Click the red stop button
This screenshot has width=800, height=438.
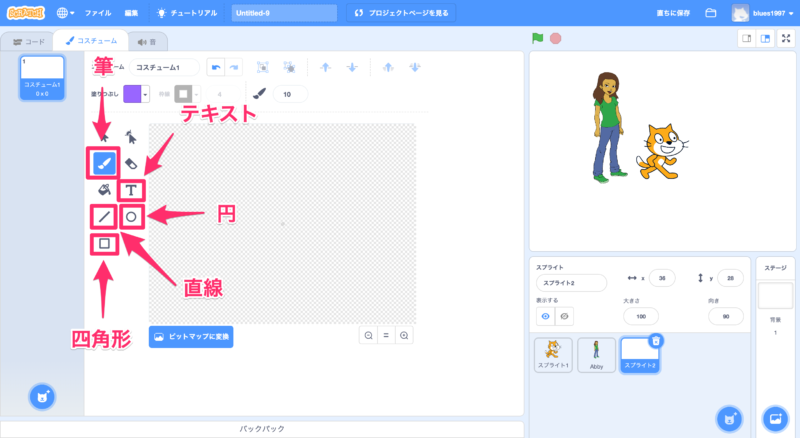(x=555, y=39)
